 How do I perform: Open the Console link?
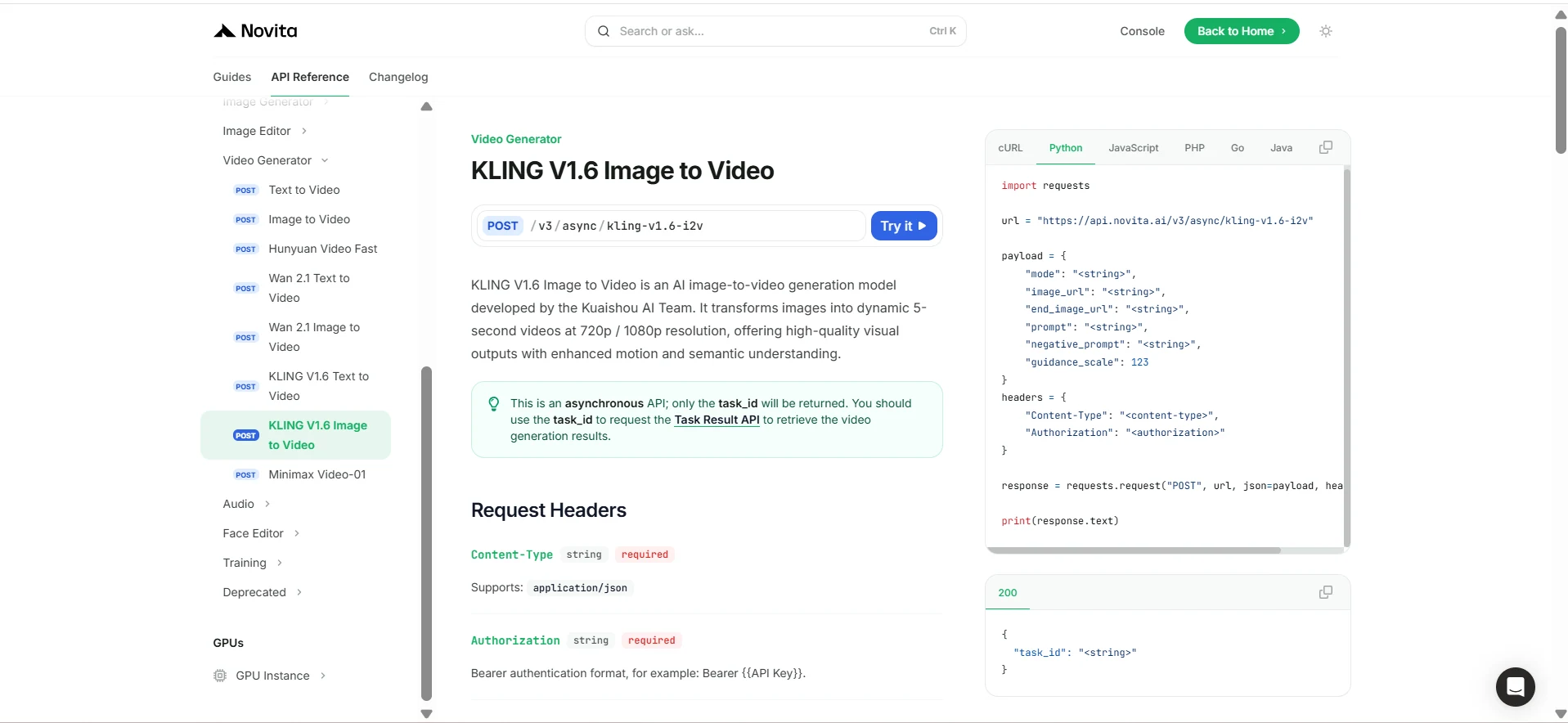coord(1142,31)
